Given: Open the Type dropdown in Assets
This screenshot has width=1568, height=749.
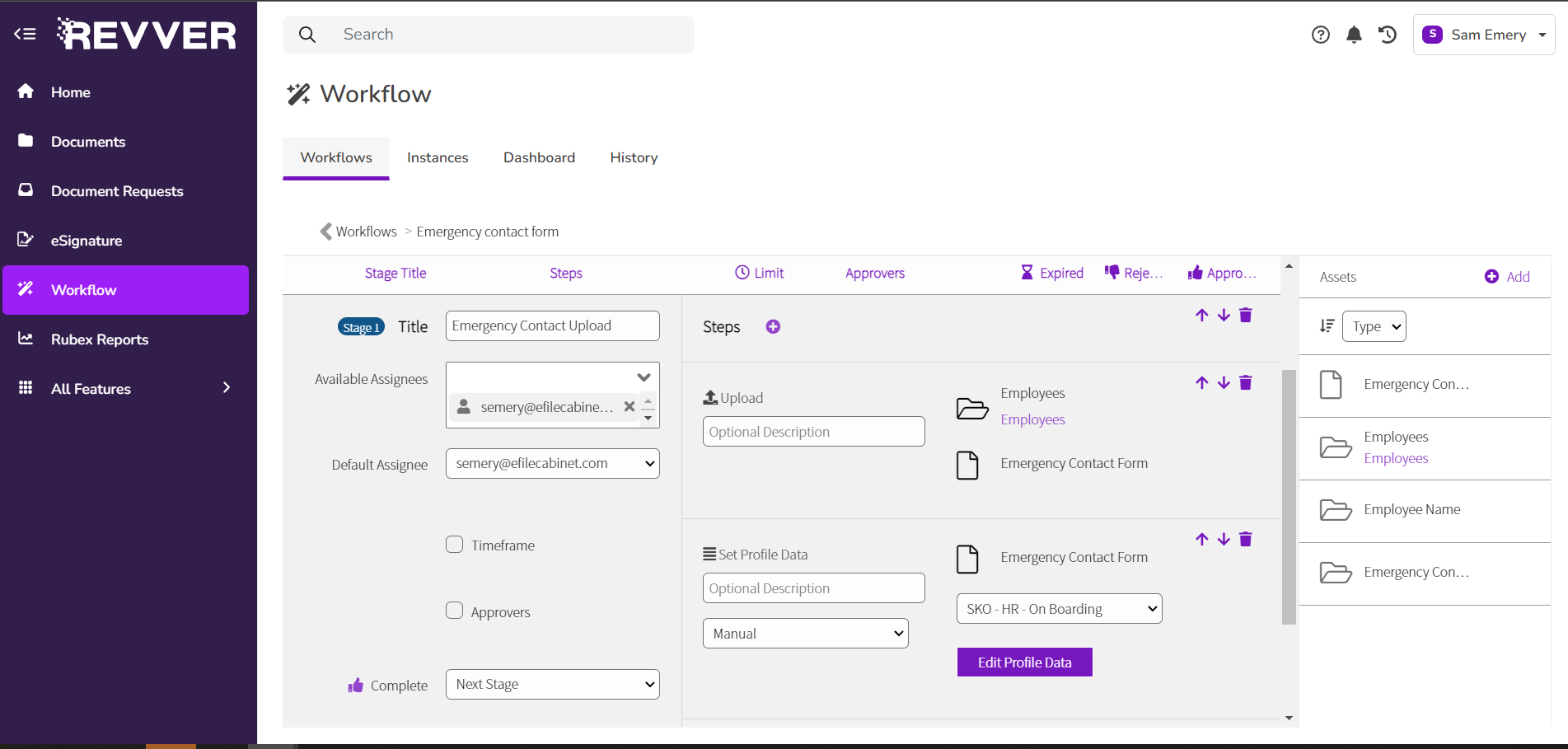Looking at the screenshot, I should [x=1373, y=325].
